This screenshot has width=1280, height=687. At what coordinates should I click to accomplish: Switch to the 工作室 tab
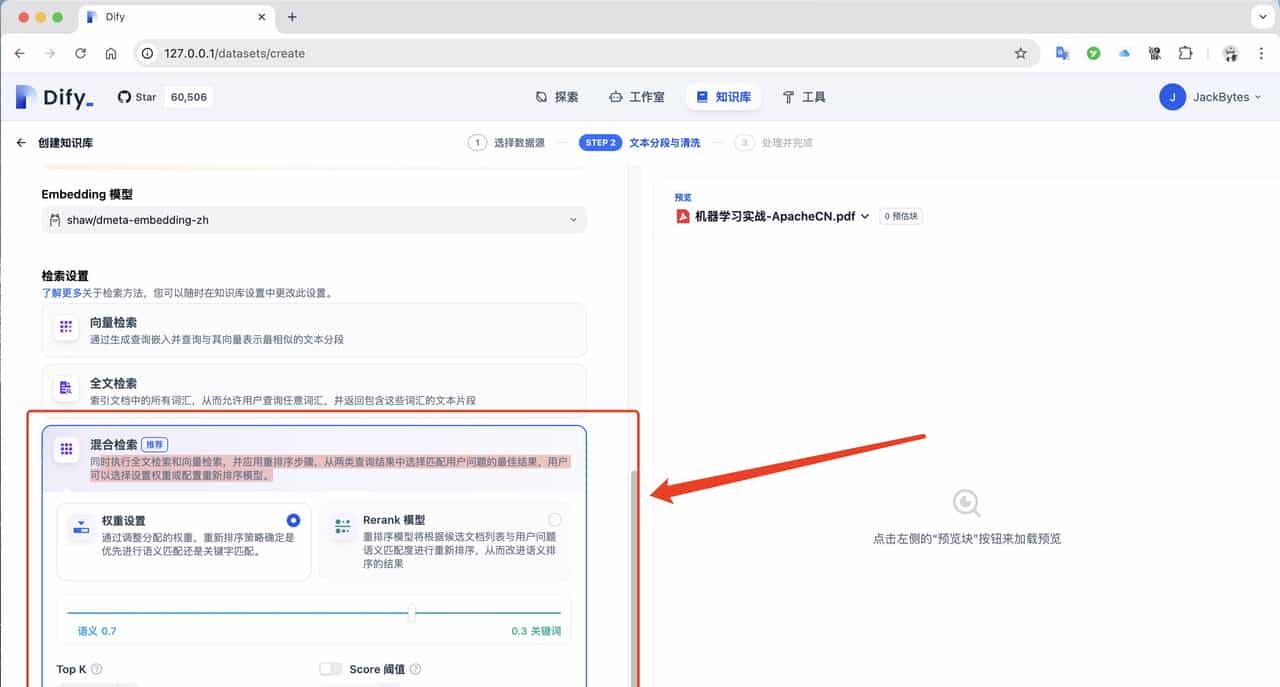click(637, 96)
